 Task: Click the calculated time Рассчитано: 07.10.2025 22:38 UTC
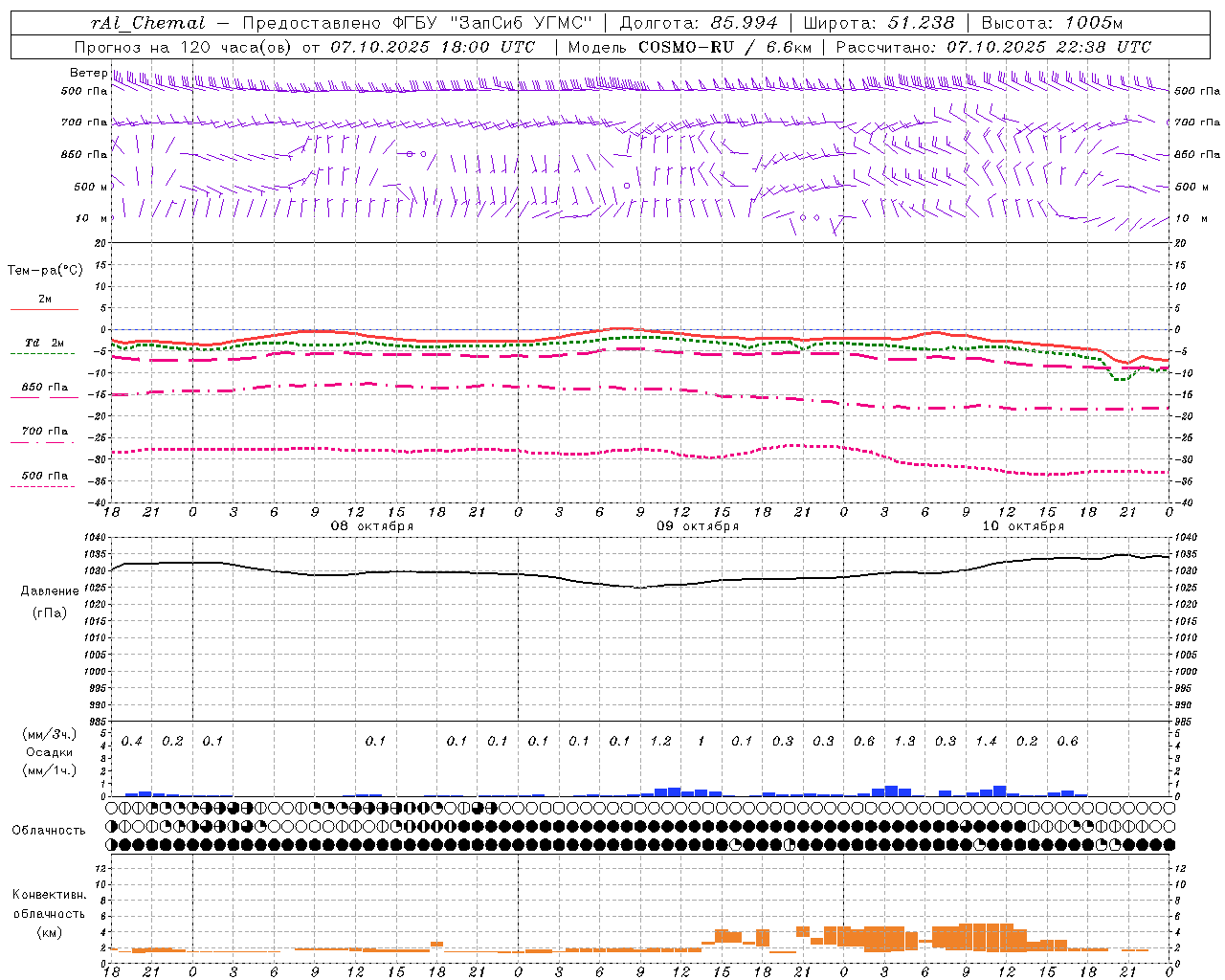993,47
